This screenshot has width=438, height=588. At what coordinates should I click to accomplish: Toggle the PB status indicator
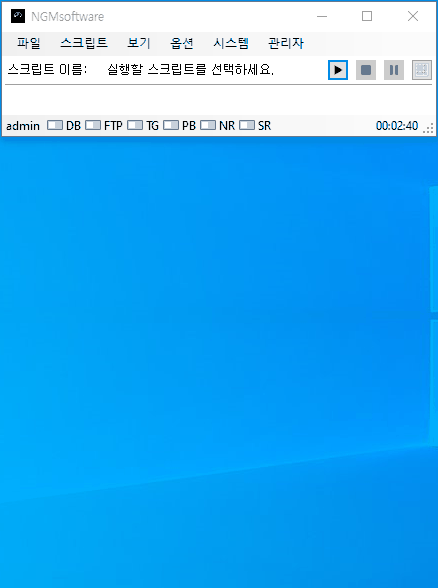171,125
